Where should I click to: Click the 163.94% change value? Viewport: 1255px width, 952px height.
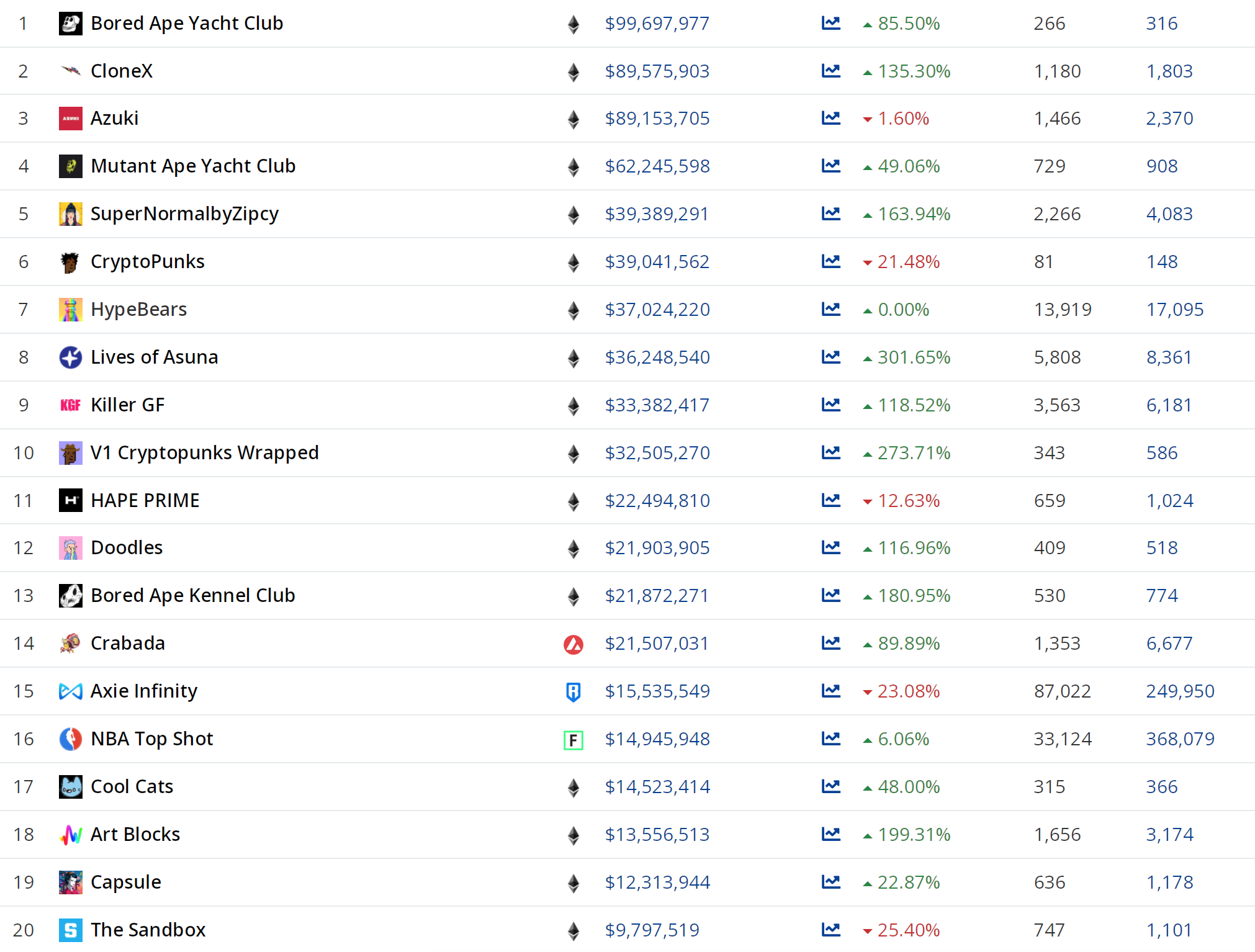[x=914, y=214]
